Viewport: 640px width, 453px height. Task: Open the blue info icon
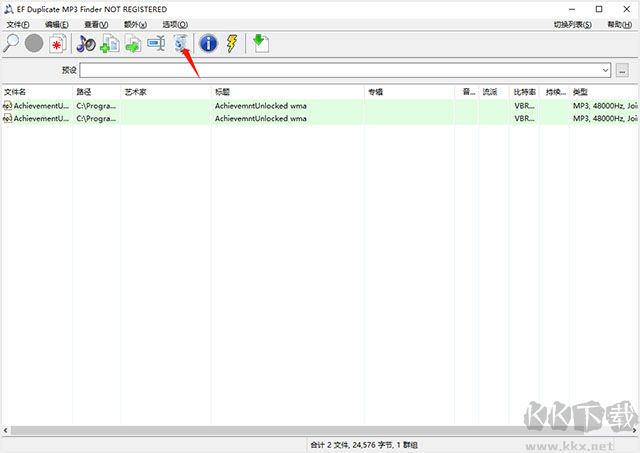point(208,43)
